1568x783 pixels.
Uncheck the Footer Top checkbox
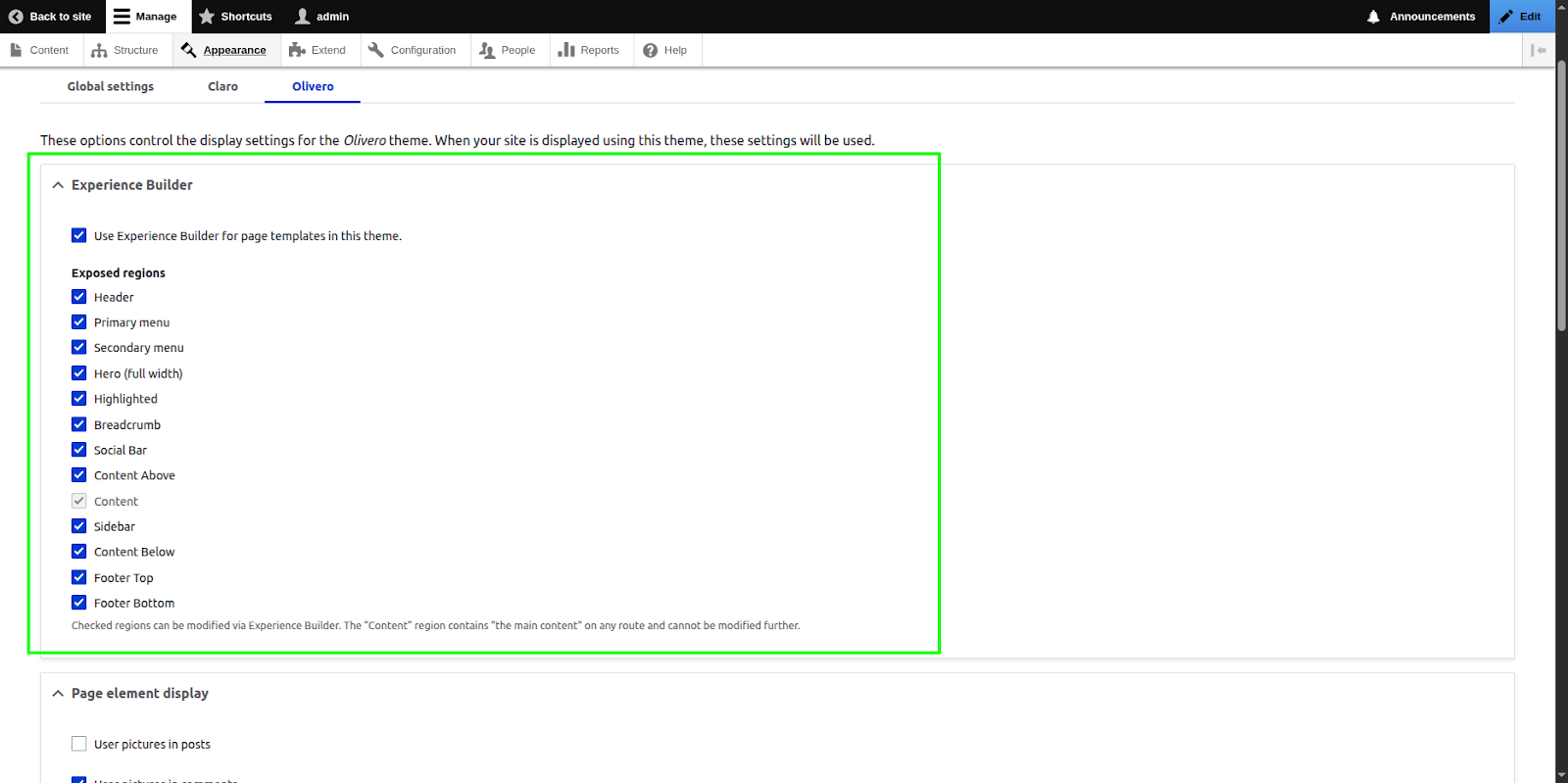pos(79,577)
